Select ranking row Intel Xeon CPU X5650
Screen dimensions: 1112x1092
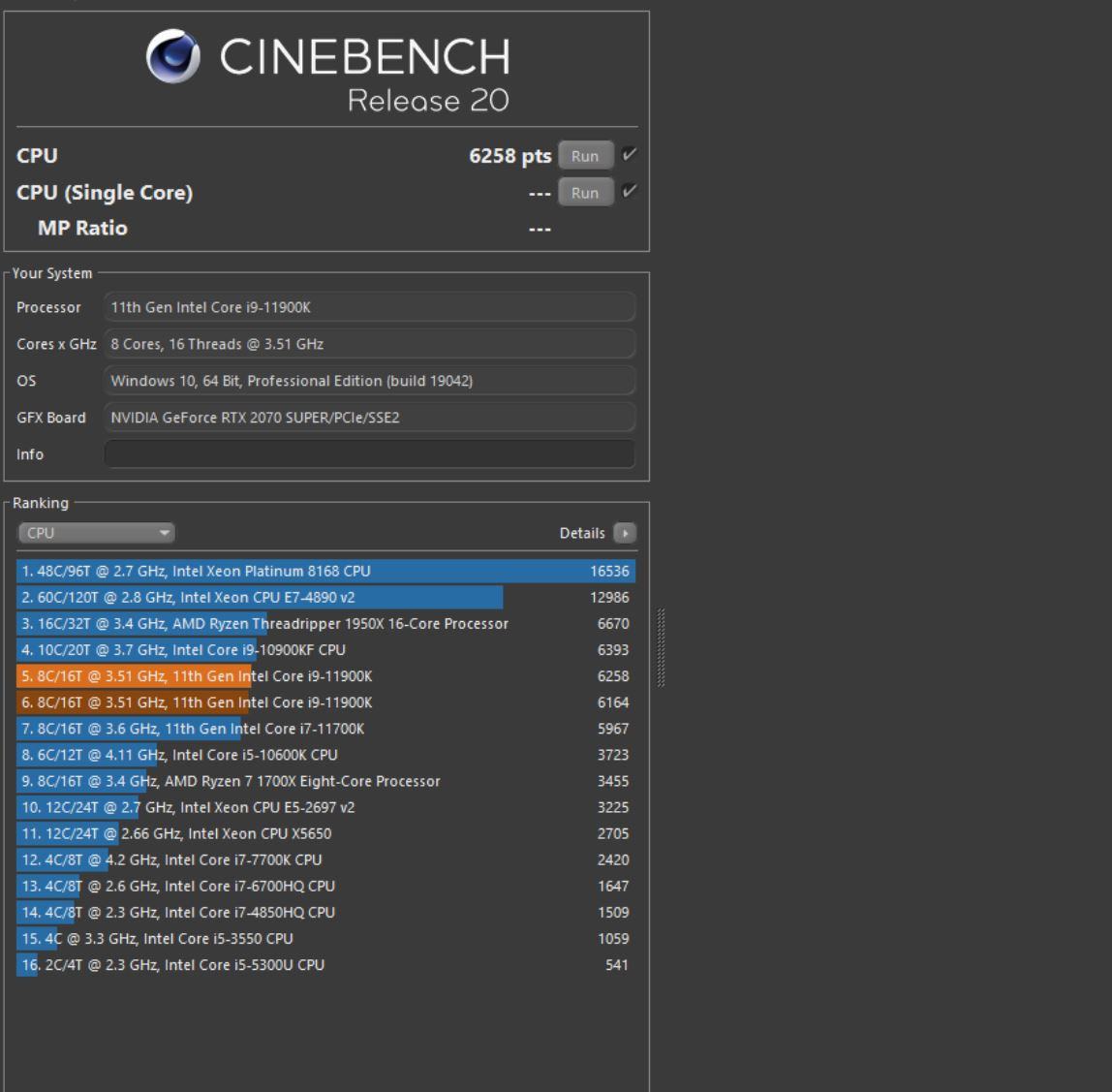point(326,833)
